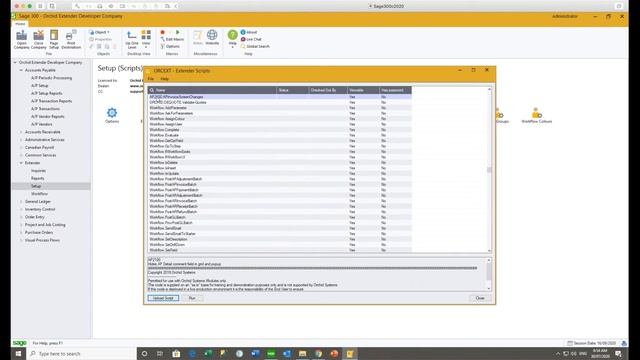Click the Status column header
Viewport: 640px width, 360px height.
coord(293,90)
